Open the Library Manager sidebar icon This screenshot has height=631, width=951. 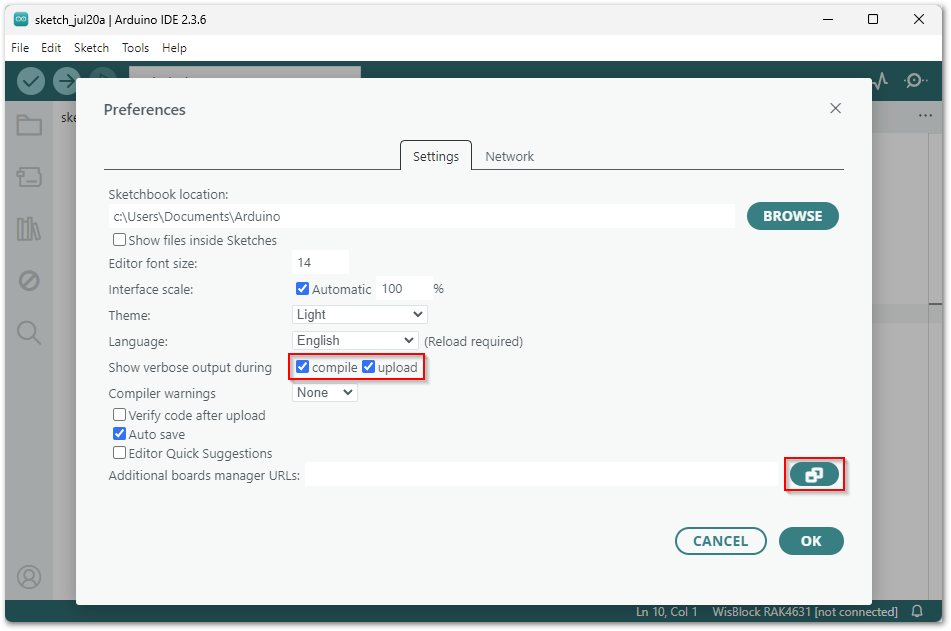click(28, 229)
